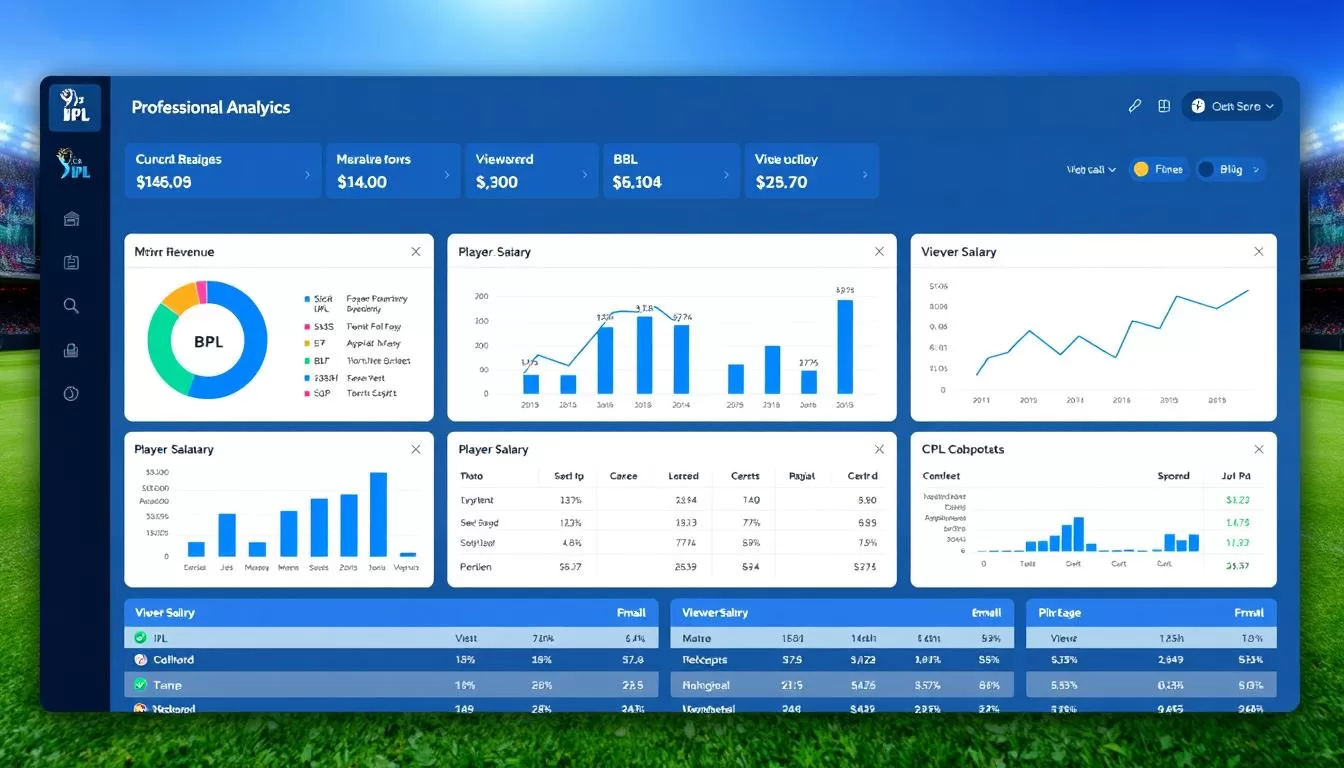The image size is (1344, 768).
Task: Toggle the green checkbox beside Tane row
Action: [141, 685]
